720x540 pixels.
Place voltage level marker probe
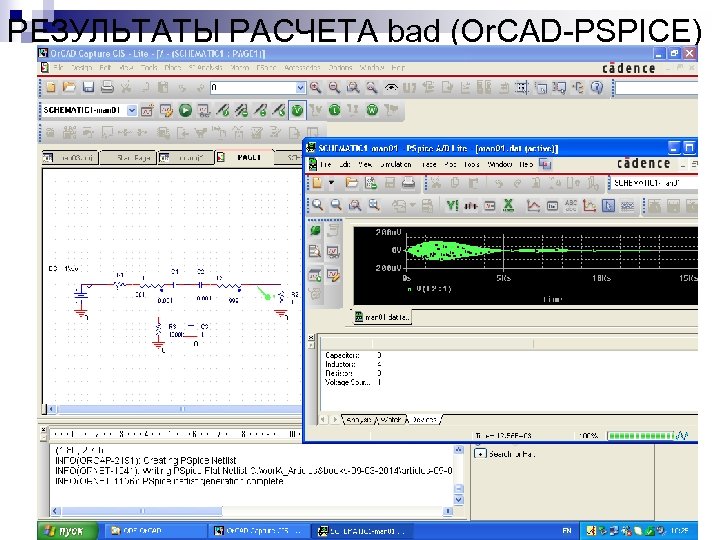pyautogui.click(x=223, y=110)
